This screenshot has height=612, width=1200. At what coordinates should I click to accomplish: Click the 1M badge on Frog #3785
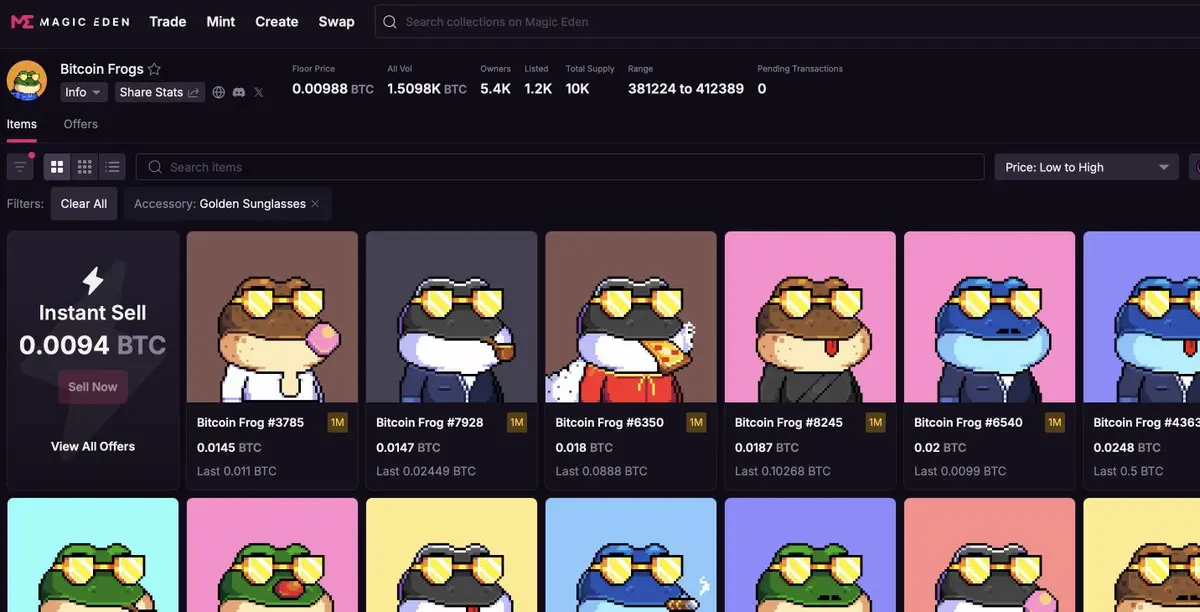(x=338, y=423)
